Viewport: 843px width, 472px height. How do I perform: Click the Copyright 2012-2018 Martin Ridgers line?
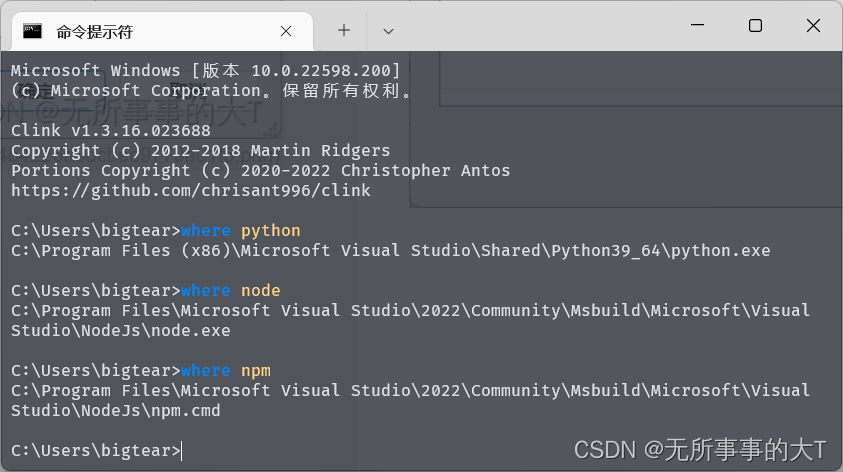[x=201, y=151]
